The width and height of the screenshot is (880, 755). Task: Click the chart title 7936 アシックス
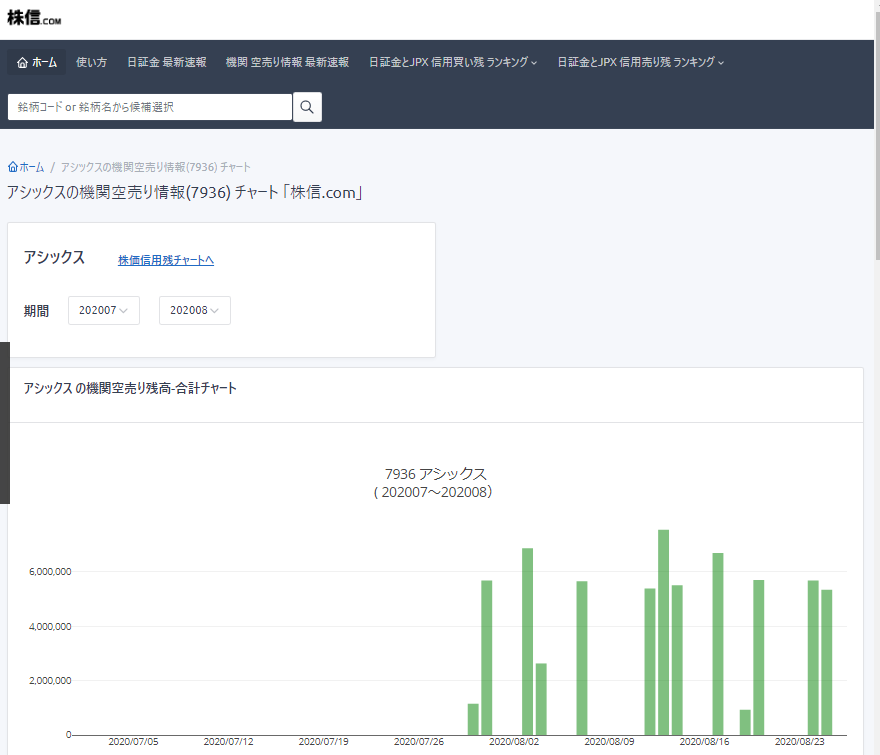point(435,474)
